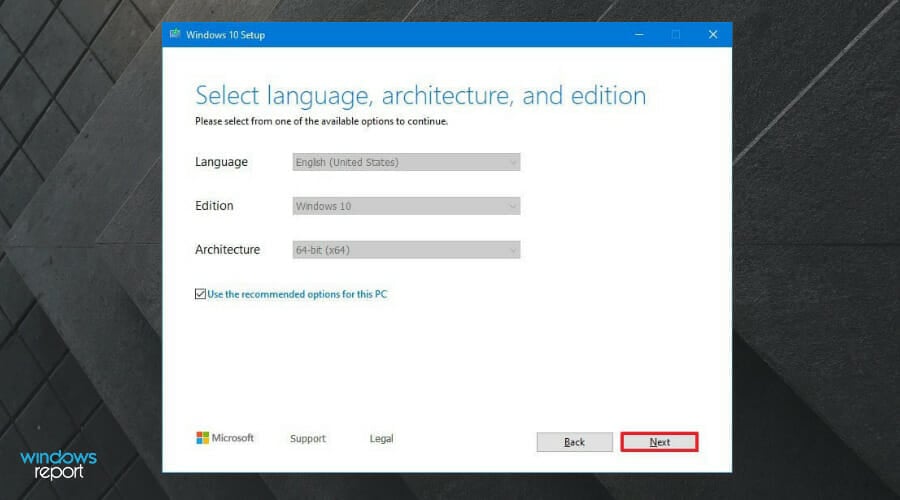Click the Windows 10 Setup title bar icon

point(175,34)
